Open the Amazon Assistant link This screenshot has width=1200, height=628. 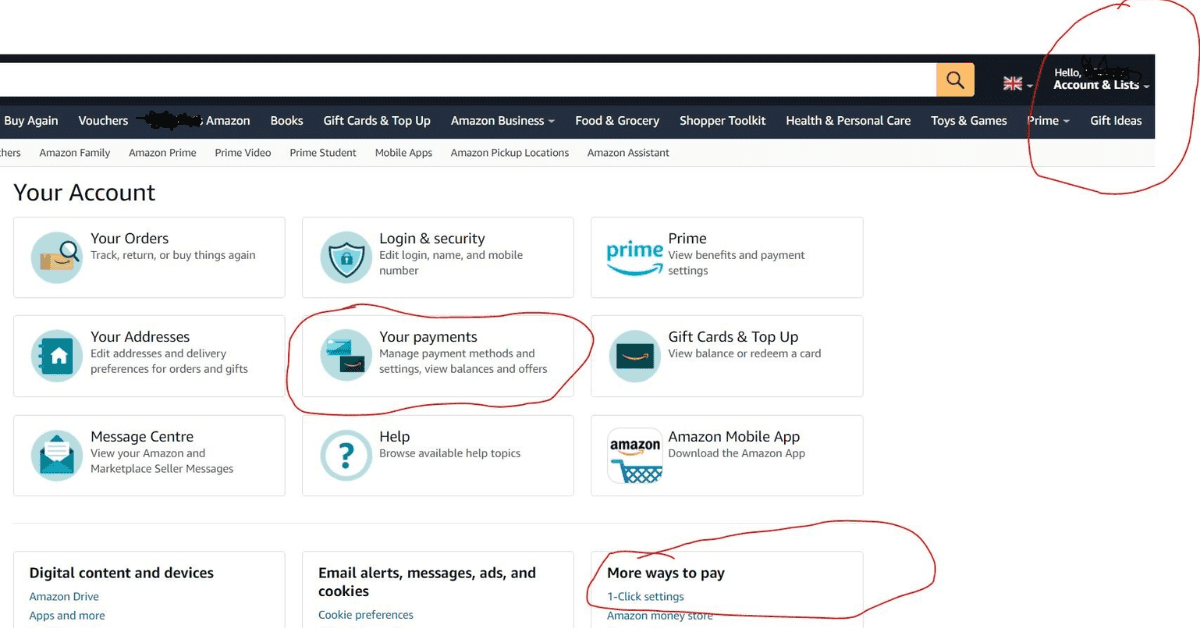pyautogui.click(x=628, y=153)
